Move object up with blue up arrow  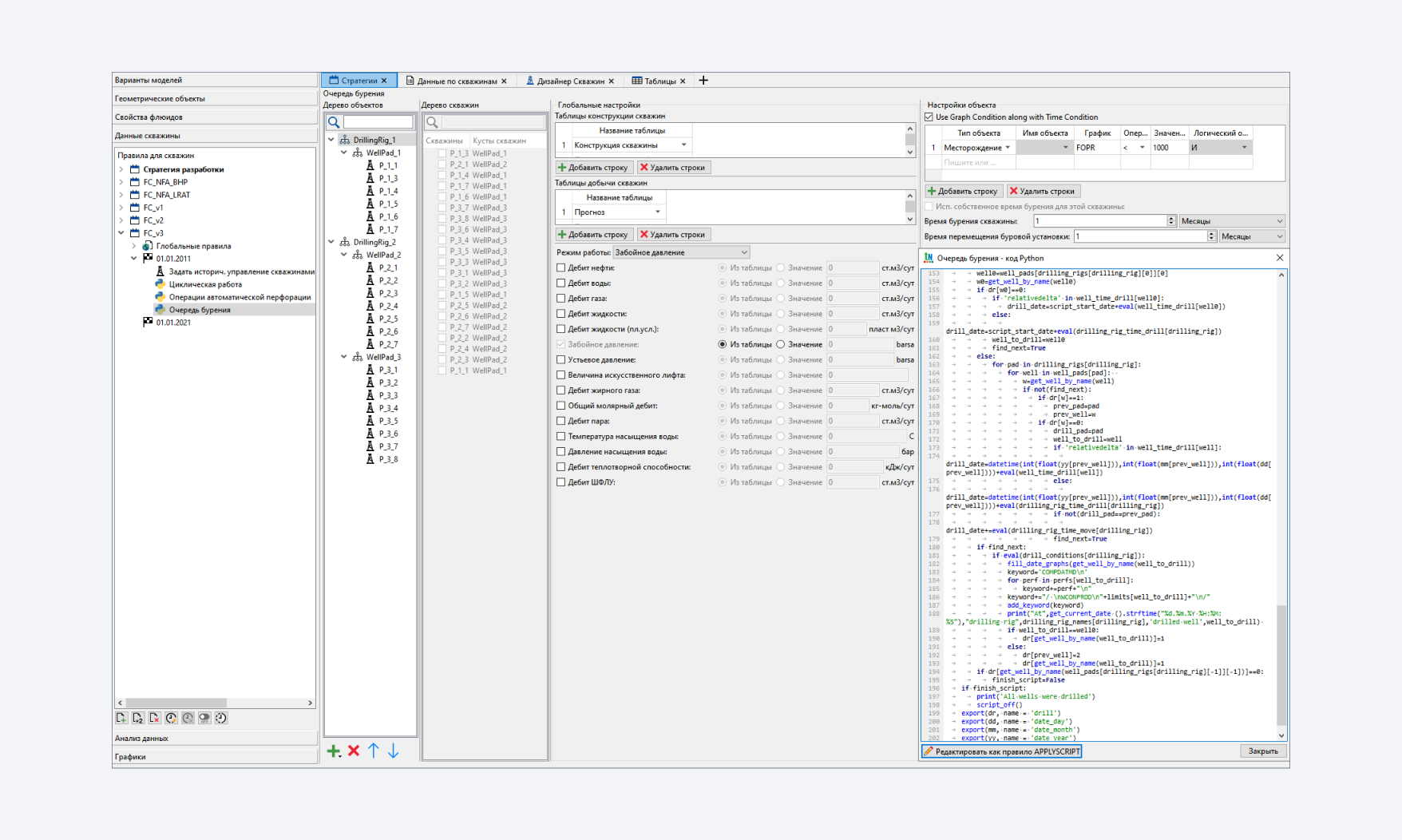[373, 751]
